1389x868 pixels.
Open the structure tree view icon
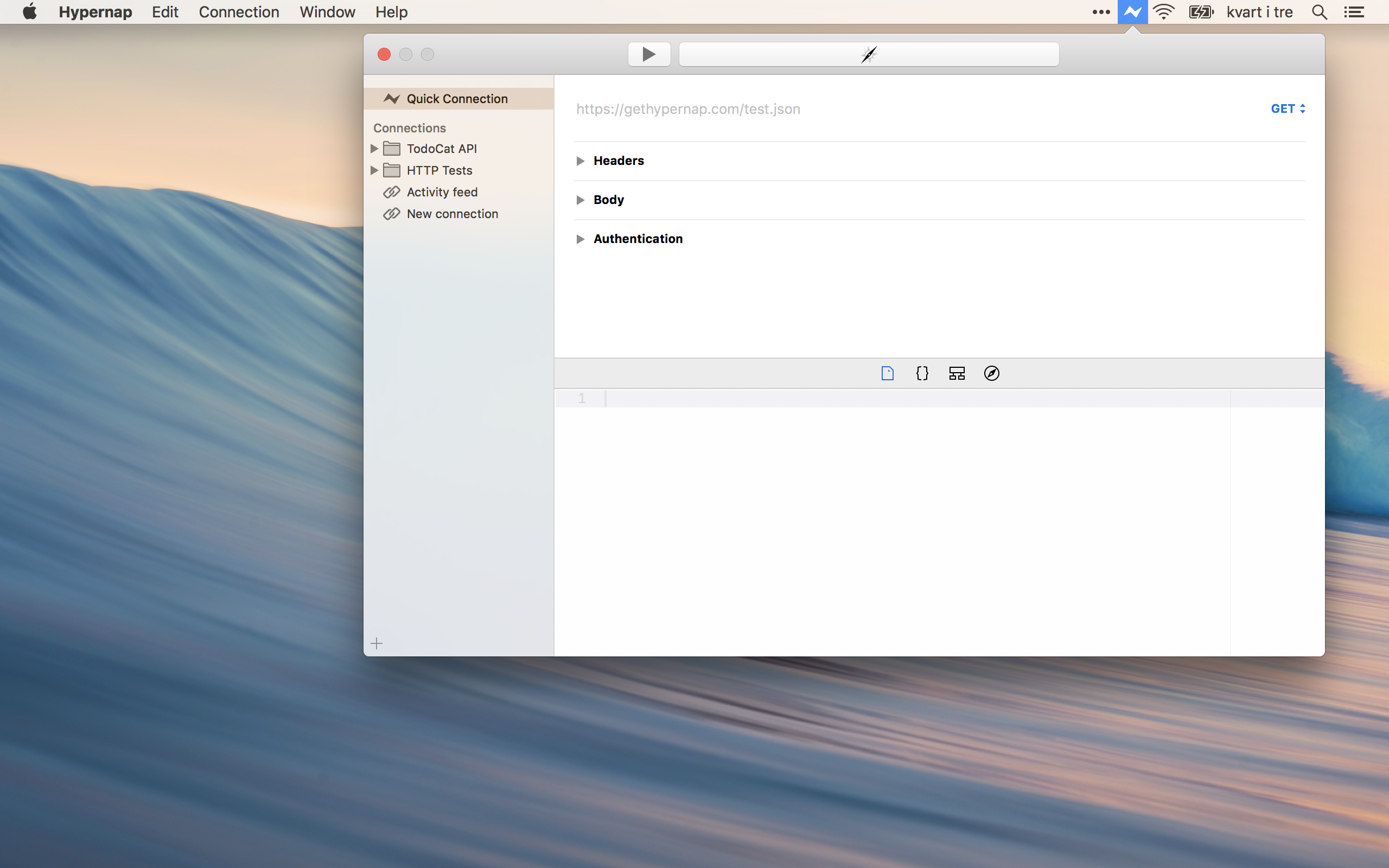(x=957, y=374)
